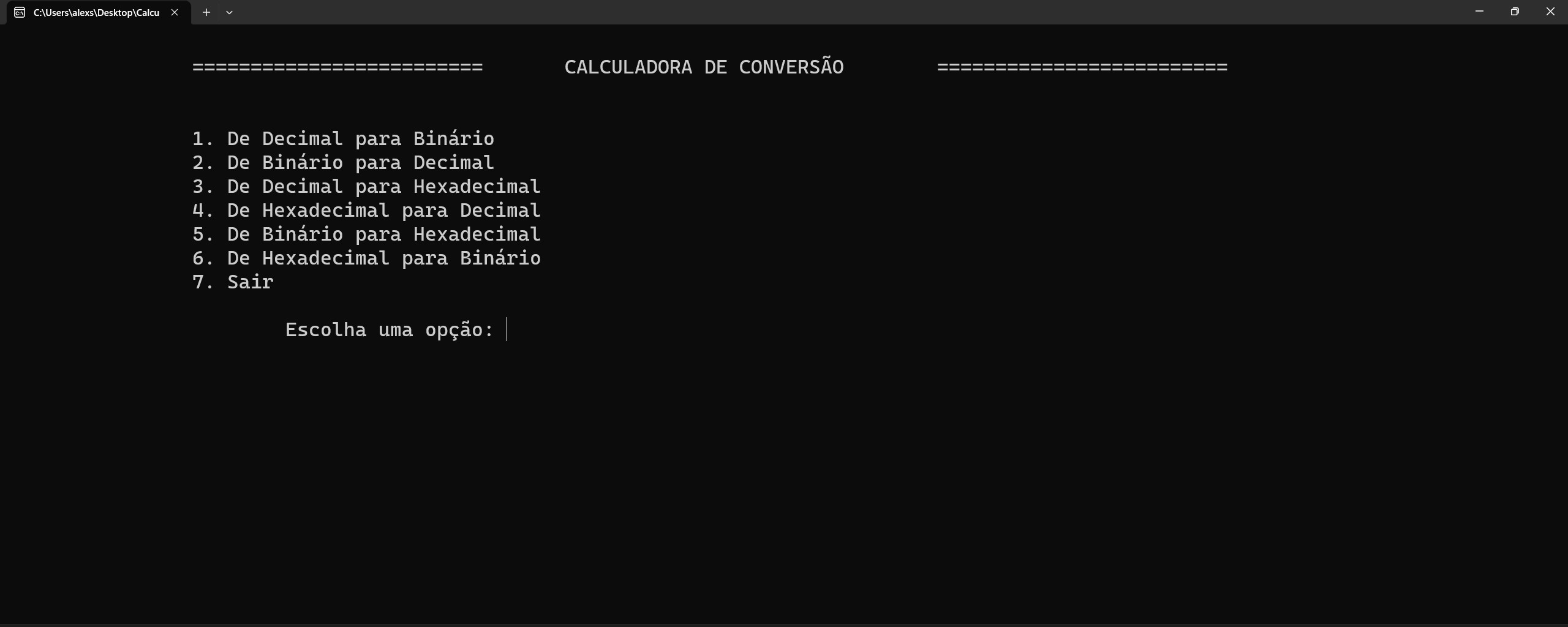Click option 6 De Hexadecimal para Binário

tap(366, 258)
